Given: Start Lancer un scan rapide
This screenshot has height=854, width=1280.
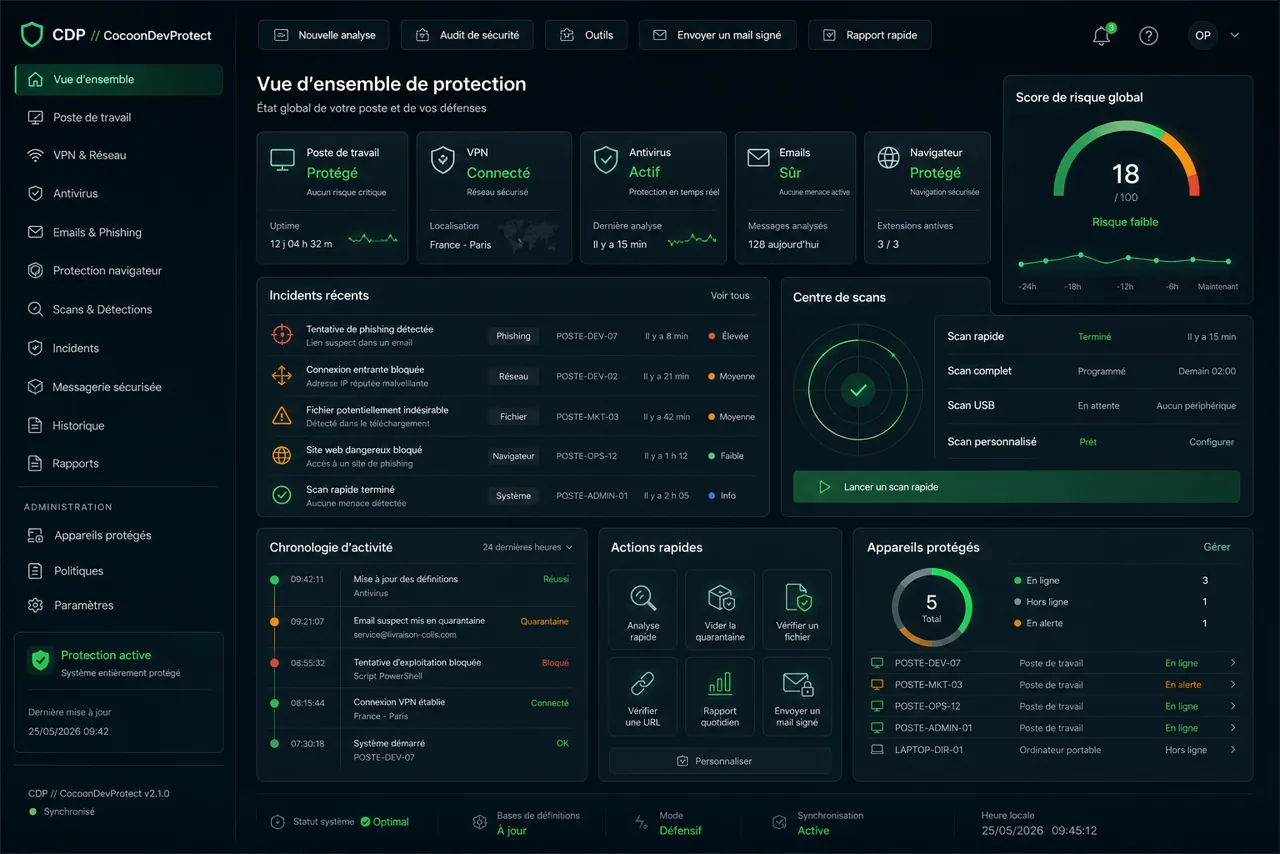Looking at the screenshot, I should 1016,487.
